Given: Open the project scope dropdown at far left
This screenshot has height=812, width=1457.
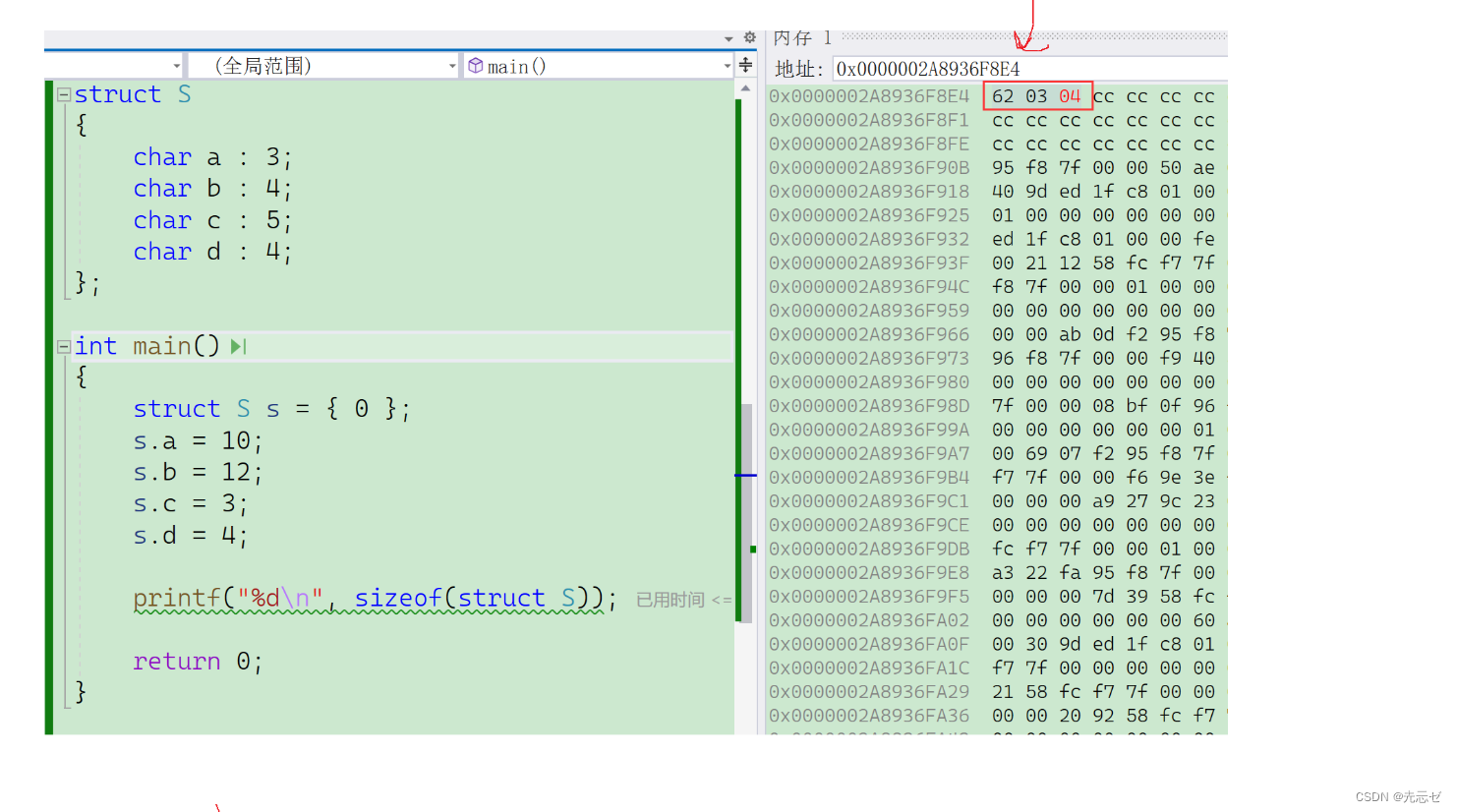Looking at the screenshot, I should (x=177, y=66).
